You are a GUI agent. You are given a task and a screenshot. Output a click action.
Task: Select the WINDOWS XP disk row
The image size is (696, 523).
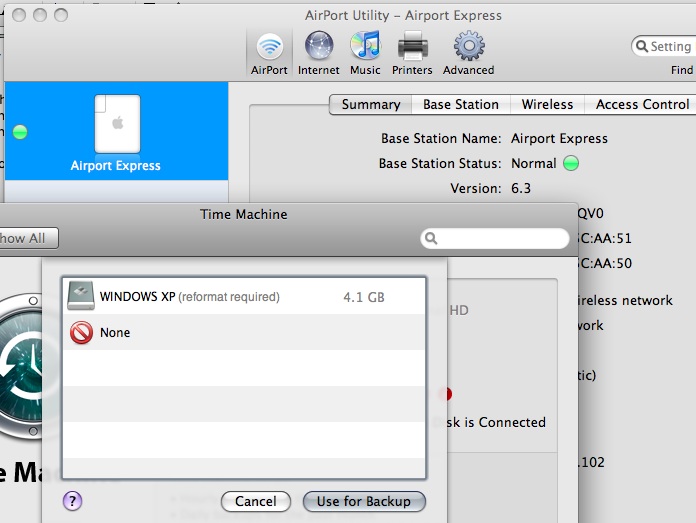point(244,297)
